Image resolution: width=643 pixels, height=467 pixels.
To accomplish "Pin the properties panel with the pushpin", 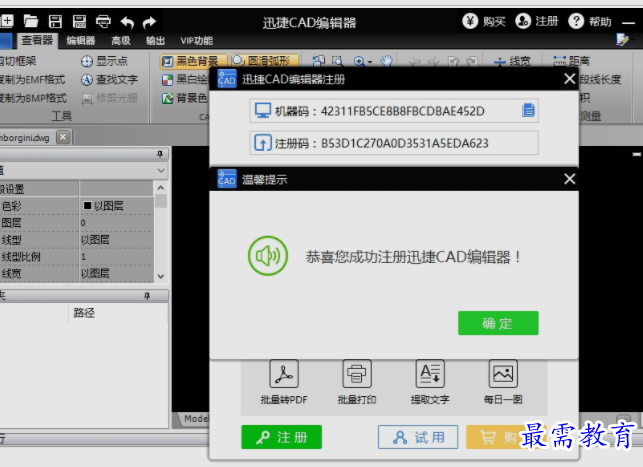I will pyautogui.click(x=160, y=154).
